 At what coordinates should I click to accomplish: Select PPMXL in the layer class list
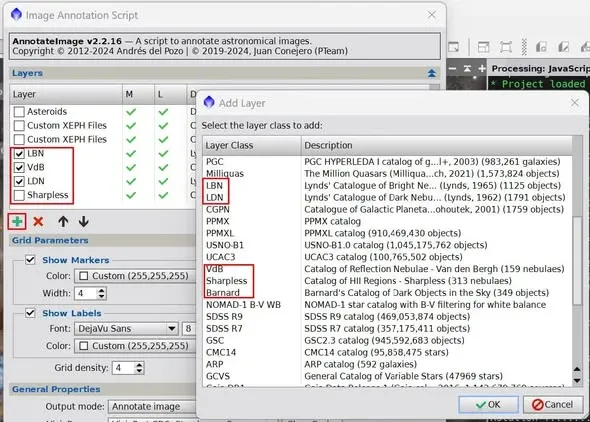pos(220,233)
